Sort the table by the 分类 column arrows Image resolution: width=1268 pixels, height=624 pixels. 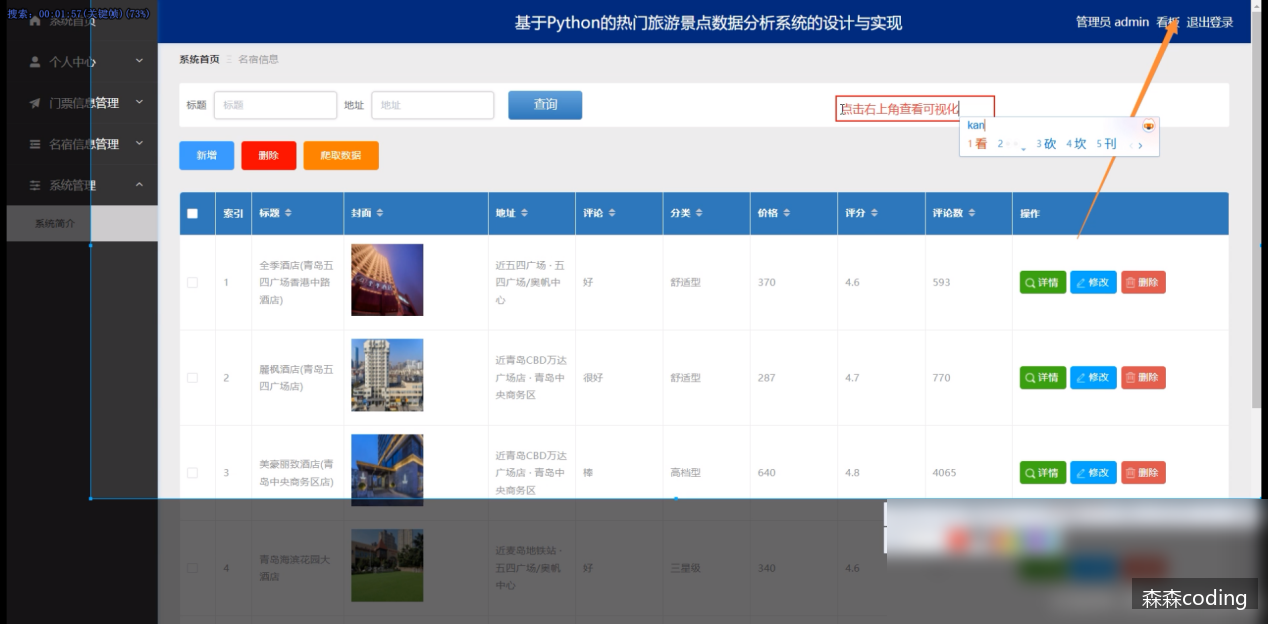699,213
